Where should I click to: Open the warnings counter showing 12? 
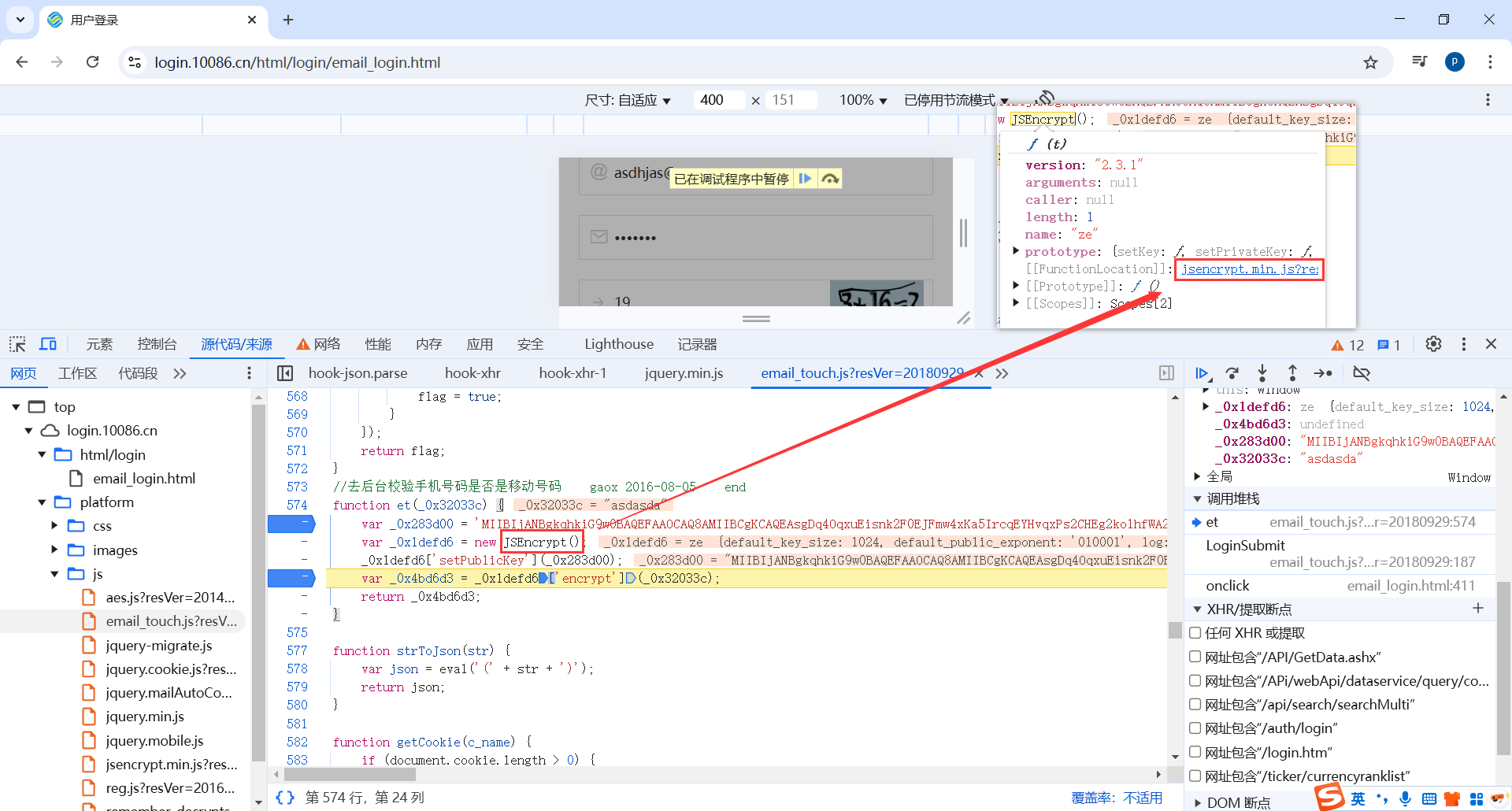1347,345
